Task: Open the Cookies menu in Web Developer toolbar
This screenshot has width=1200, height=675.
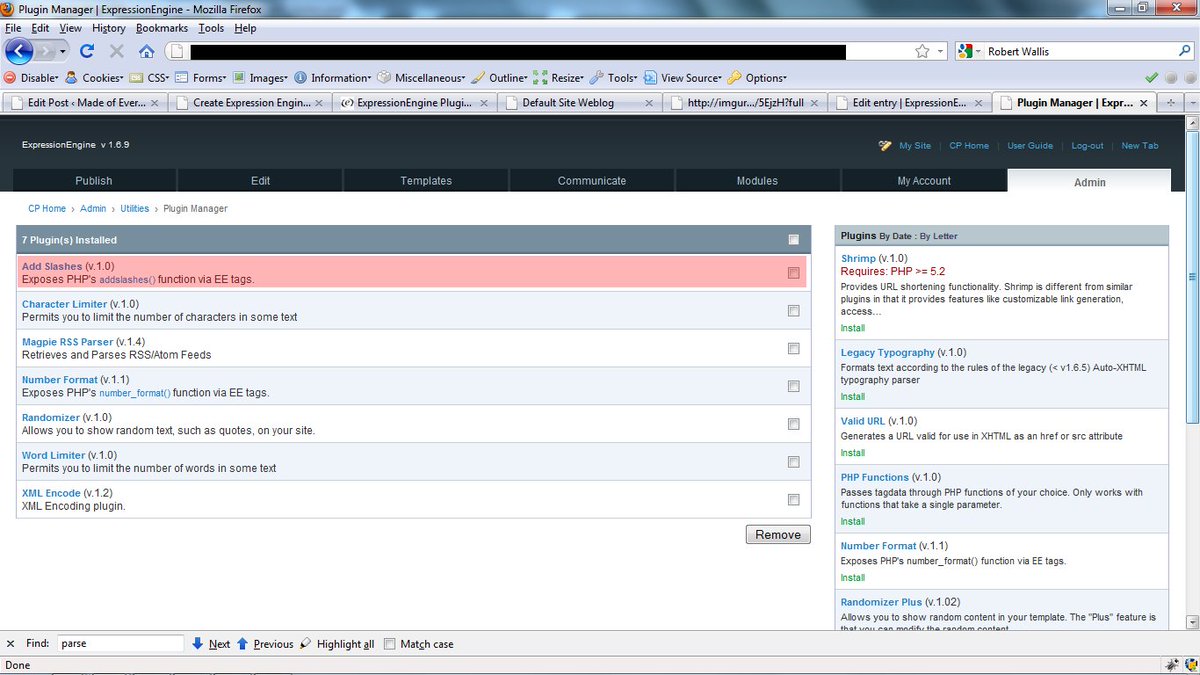Action: coord(95,77)
